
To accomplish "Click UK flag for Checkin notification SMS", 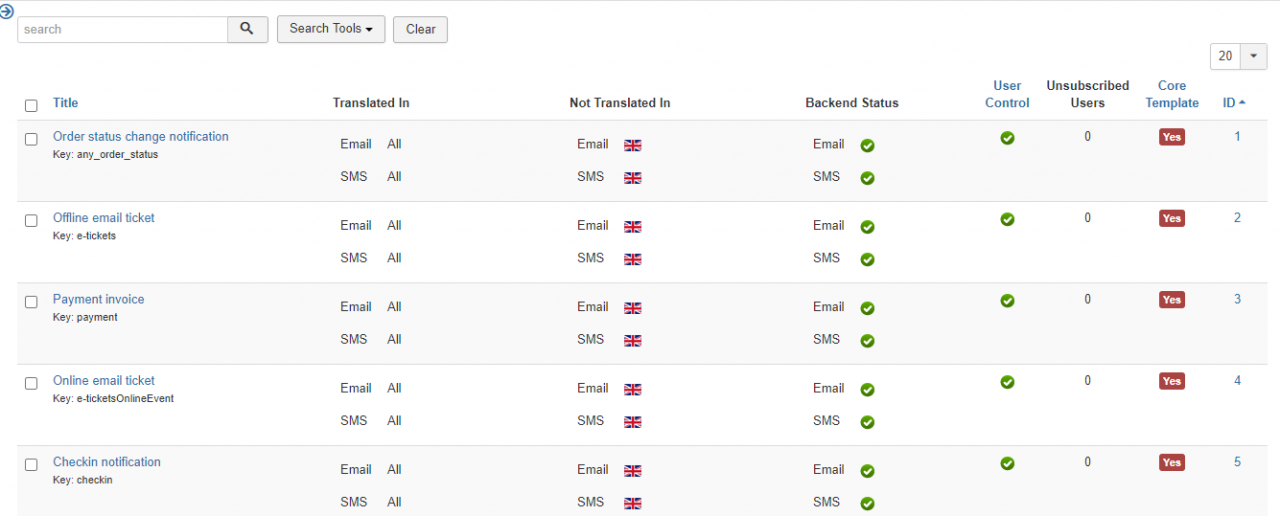I will click(x=632, y=503).
